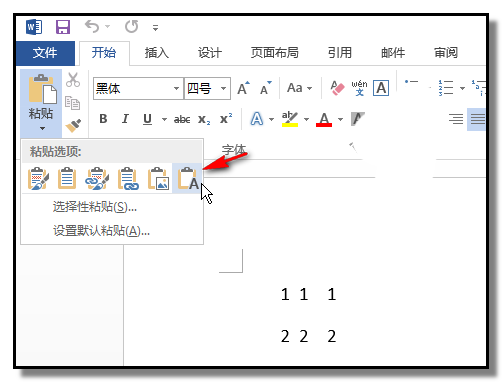Toggle subscript formatting
Screen dimensions: 502x382
click(x=204, y=119)
